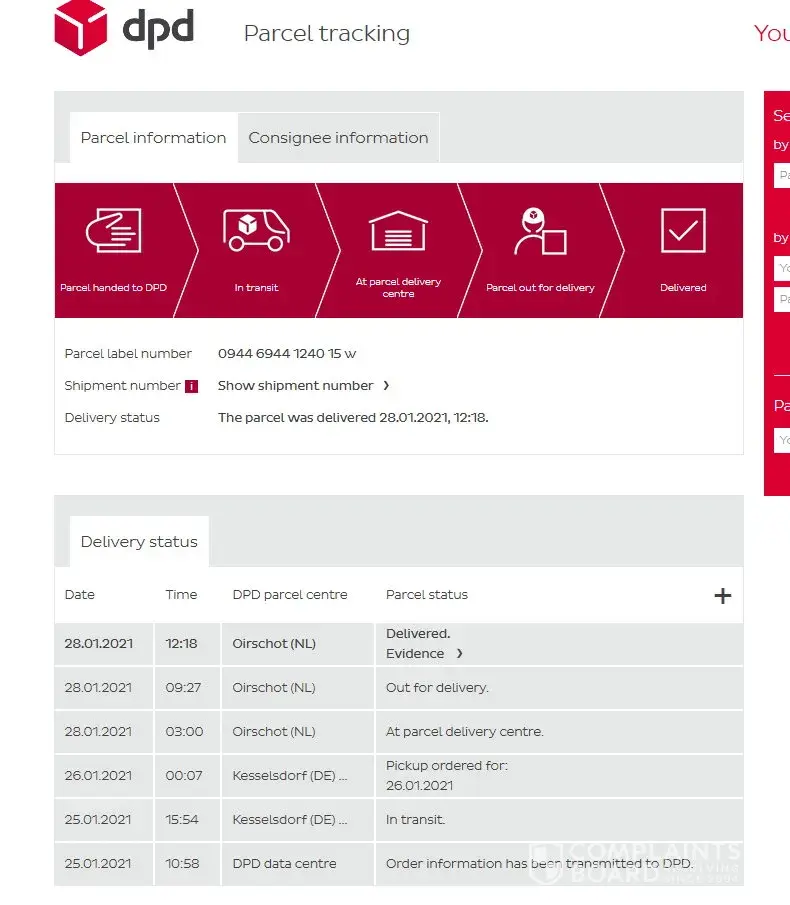Click At parcel delivery centre status cell

559,732
